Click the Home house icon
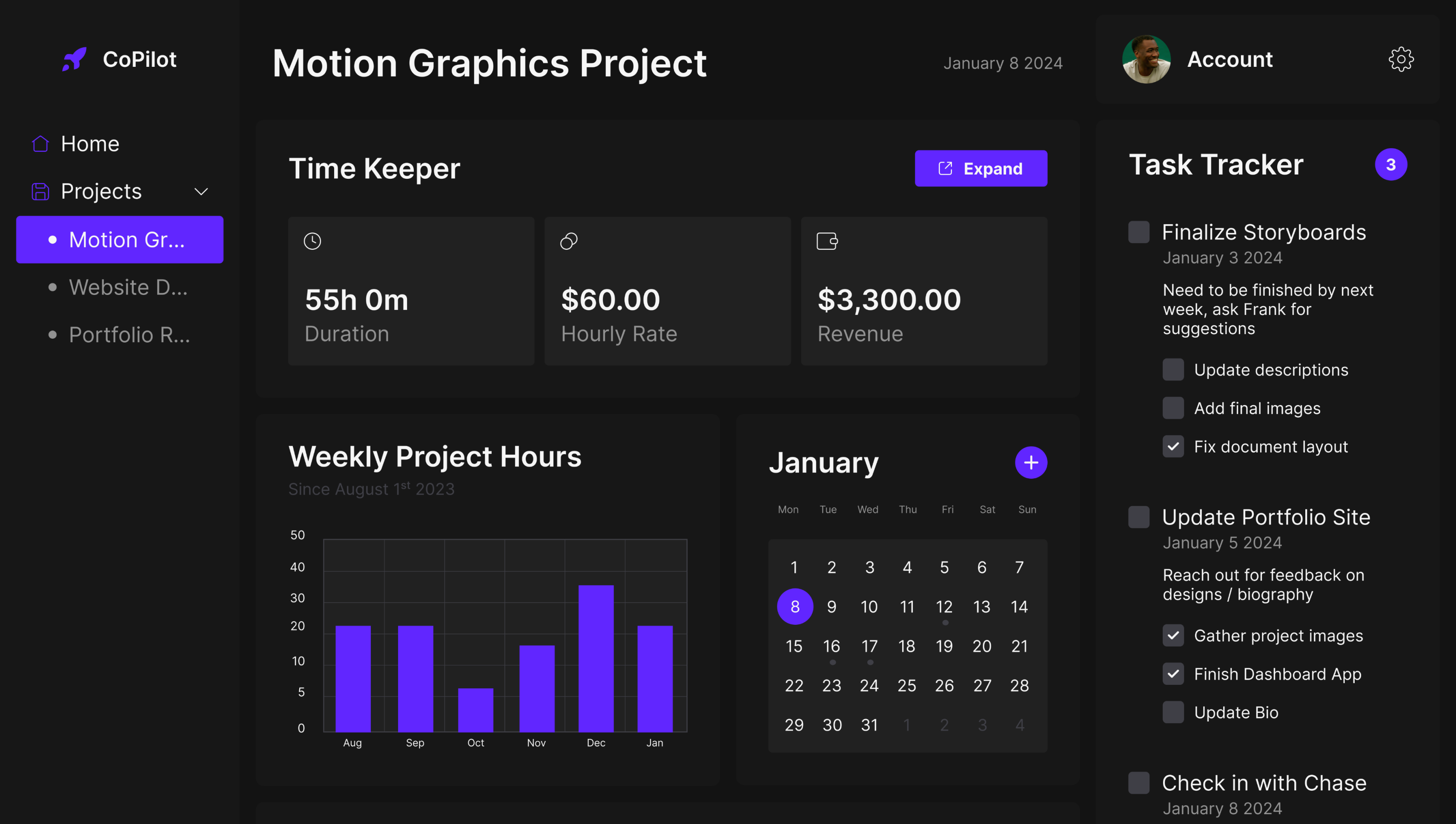Screen dimensions: 1456x824 [40, 144]
